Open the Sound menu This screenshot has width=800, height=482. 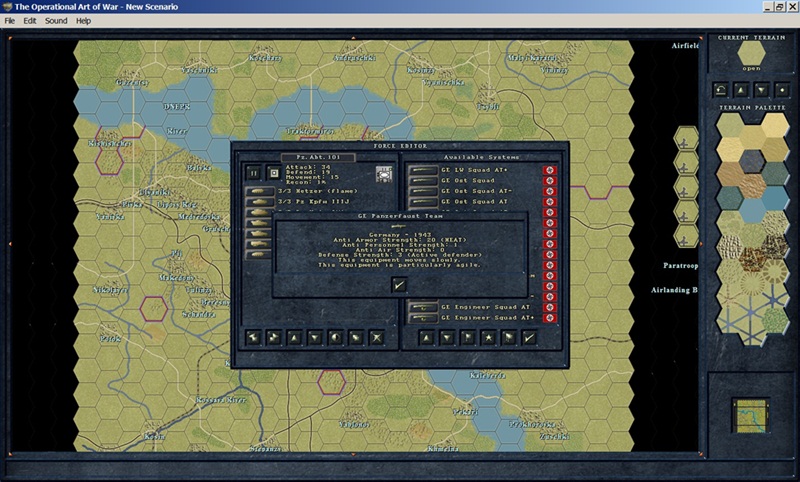coord(56,21)
